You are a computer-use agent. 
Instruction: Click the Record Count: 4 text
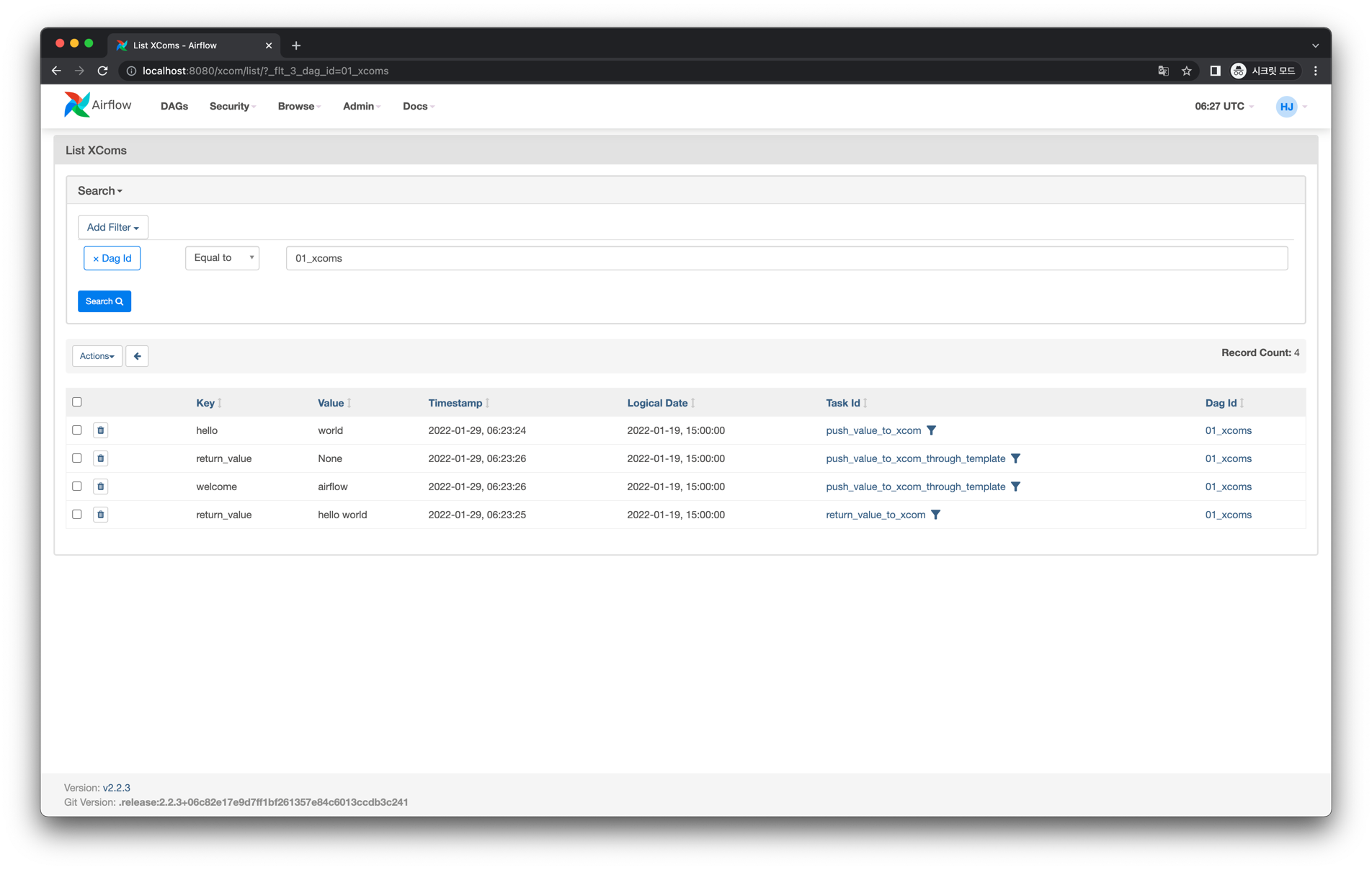click(x=1260, y=352)
